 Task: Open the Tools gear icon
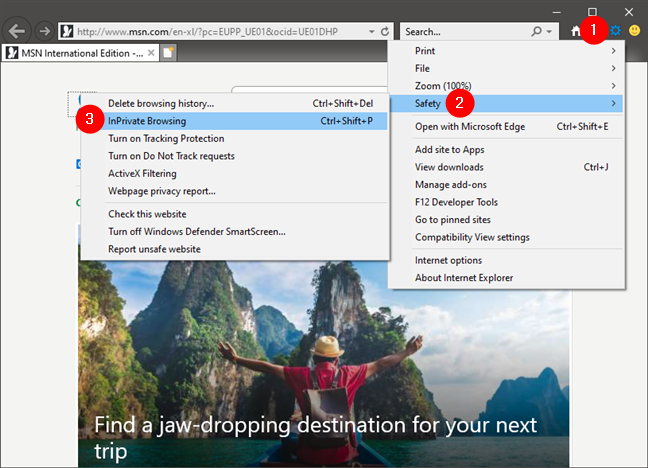(x=615, y=31)
